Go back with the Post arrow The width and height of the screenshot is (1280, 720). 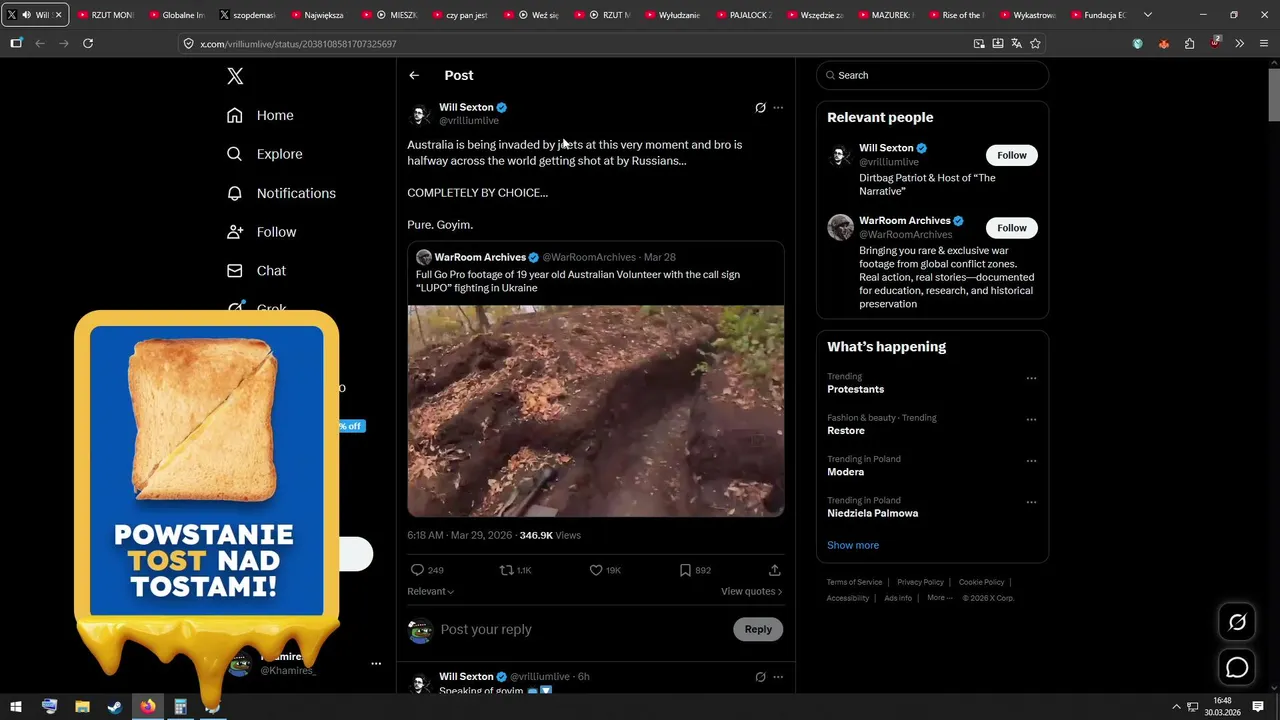[x=414, y=75]
